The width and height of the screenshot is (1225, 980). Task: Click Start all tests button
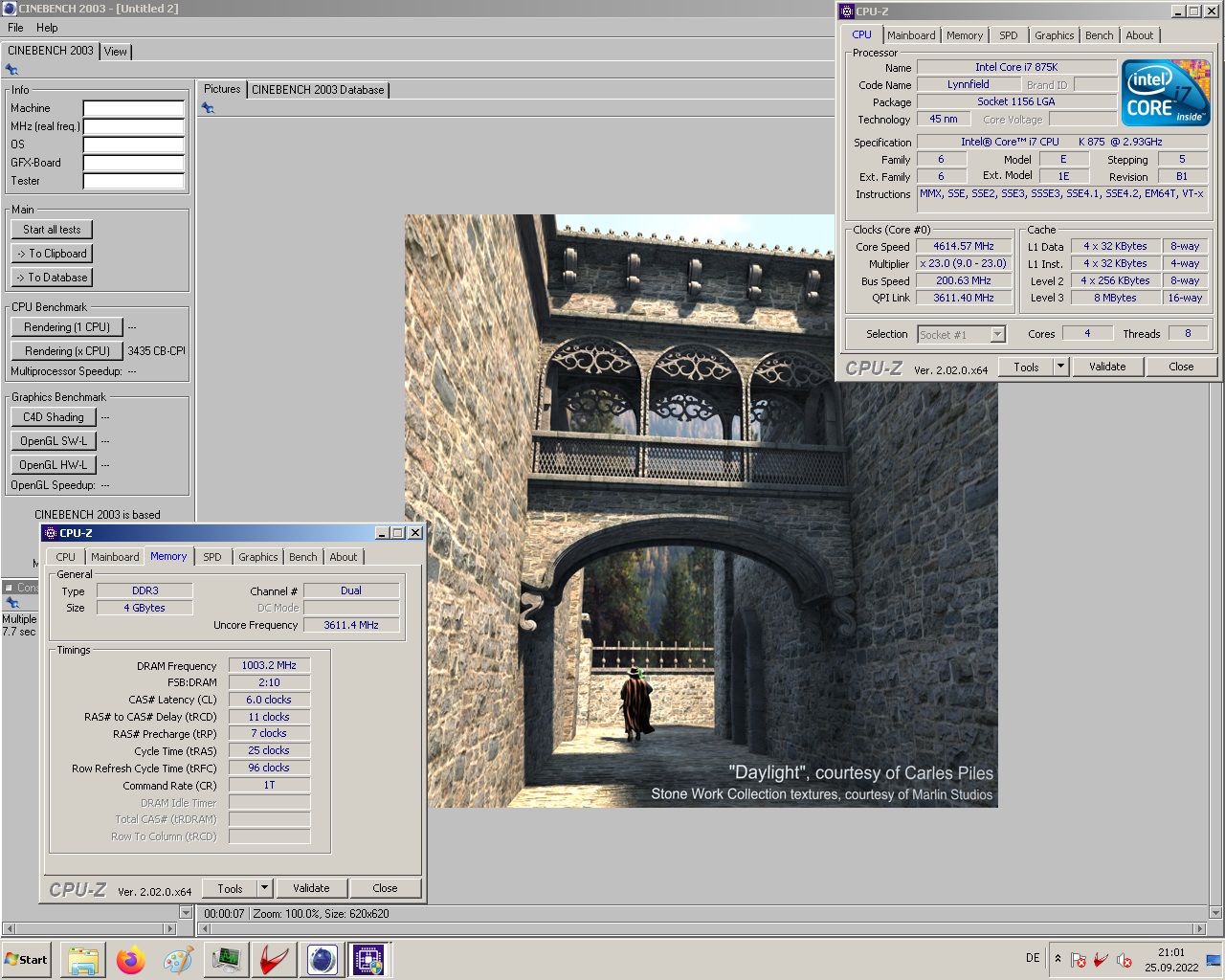click(52, 230)
